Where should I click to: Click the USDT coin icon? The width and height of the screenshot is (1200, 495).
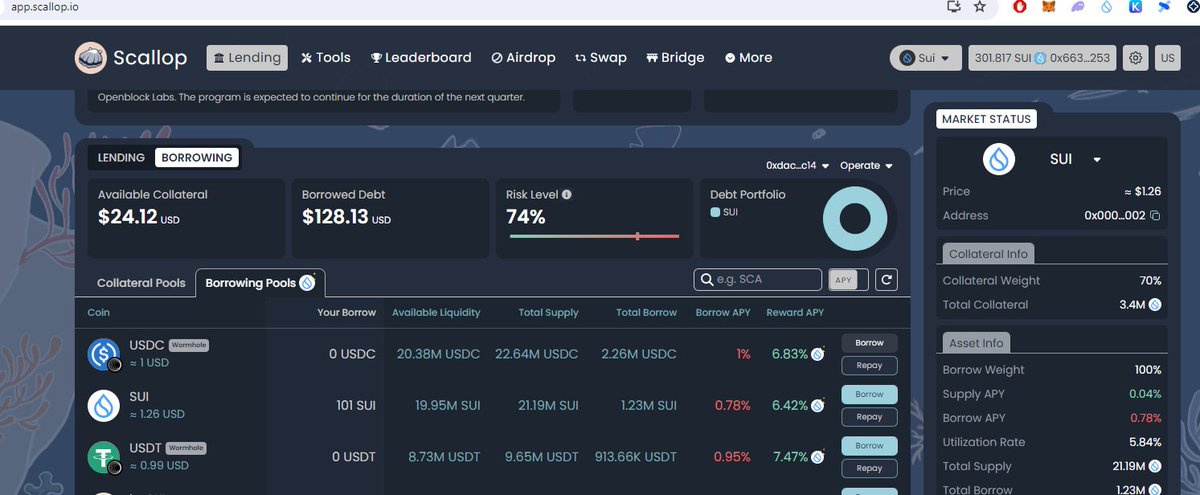104,458
